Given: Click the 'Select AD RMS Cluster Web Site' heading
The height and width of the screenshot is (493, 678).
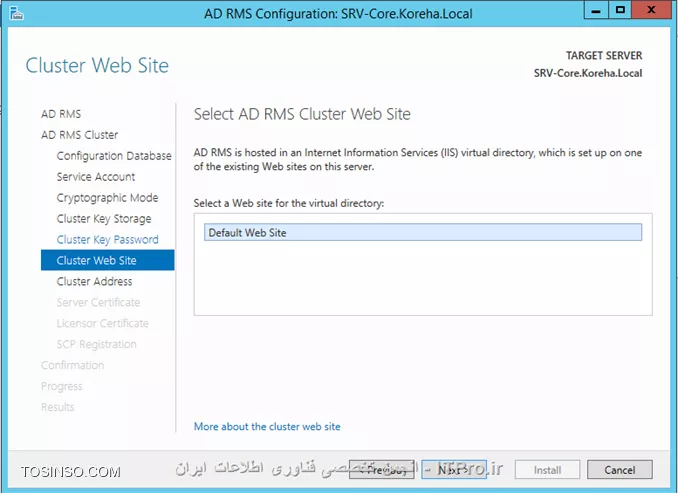Looking at the screenshot, I should [x=302, y=114].
